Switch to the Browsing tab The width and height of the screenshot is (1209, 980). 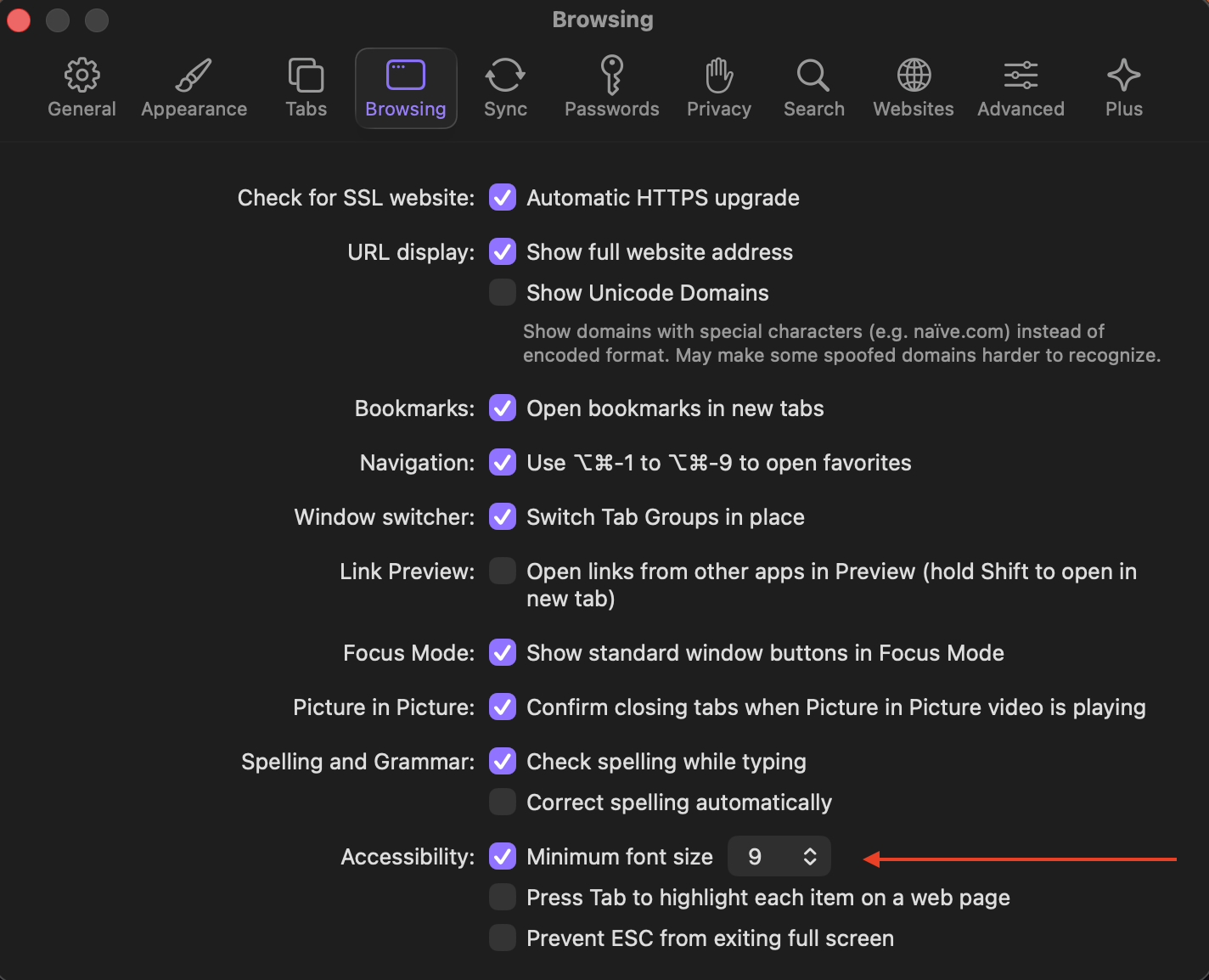click(x=405, y=87)
